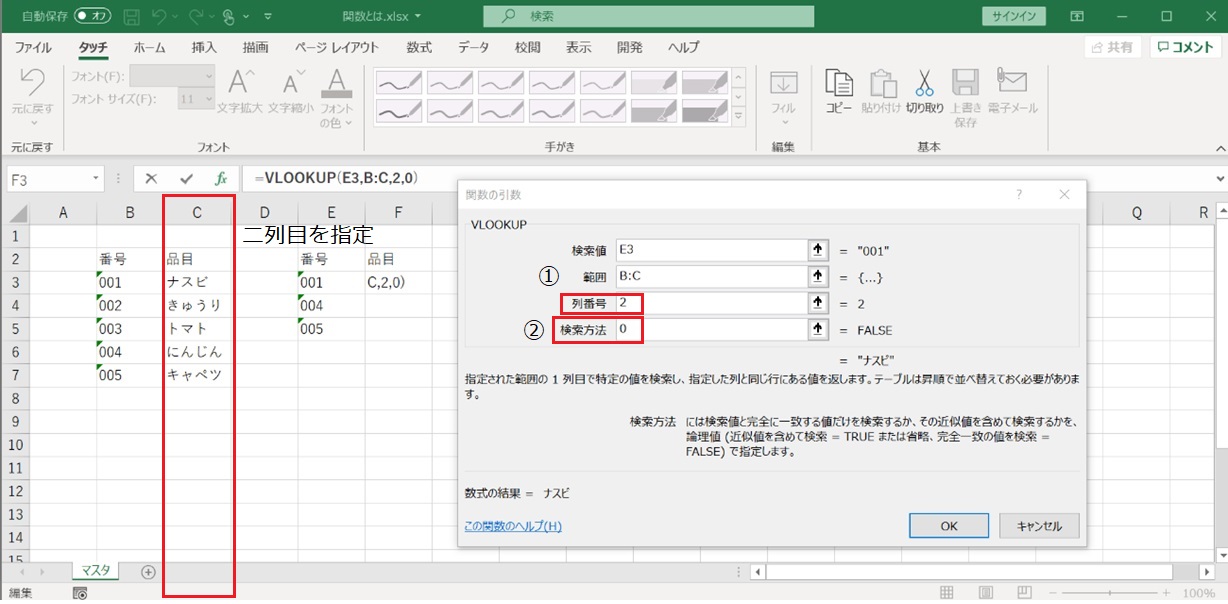Open the Fill (フィル) dropdown

click(783, 124)
